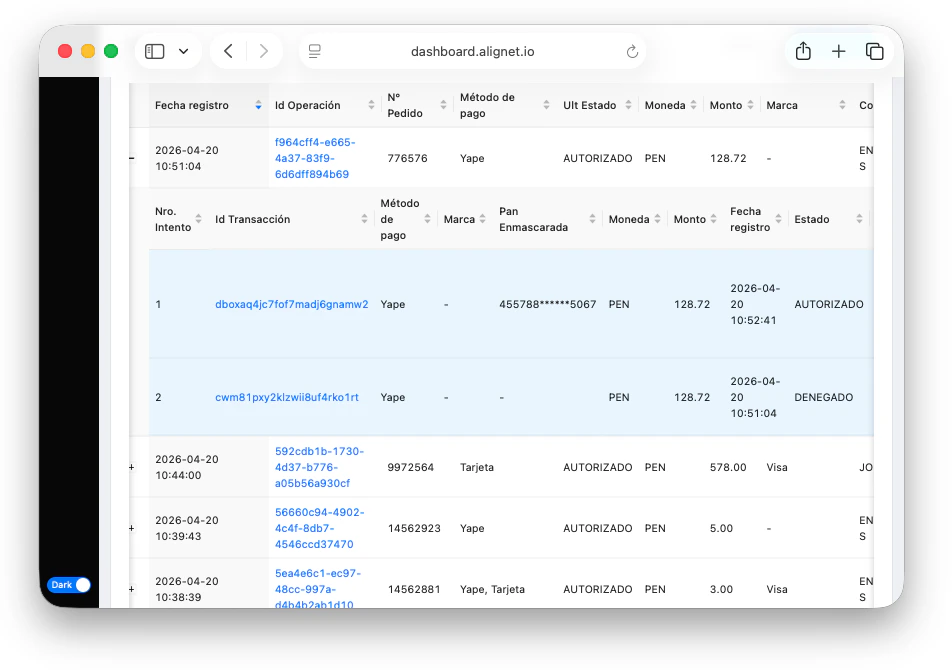Open a new browser tab
Image resolution: width=952 pixels, height=670 pixels.
coord(839,51)
